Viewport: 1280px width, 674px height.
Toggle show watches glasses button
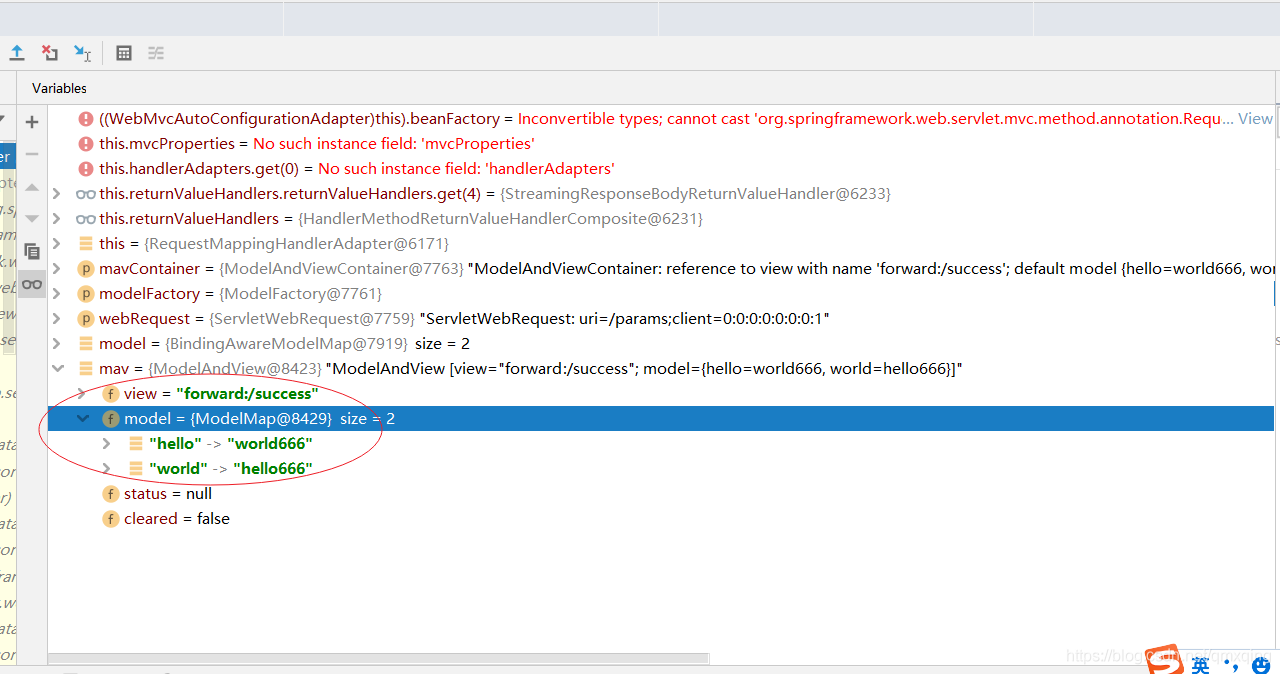pos(32,284)
